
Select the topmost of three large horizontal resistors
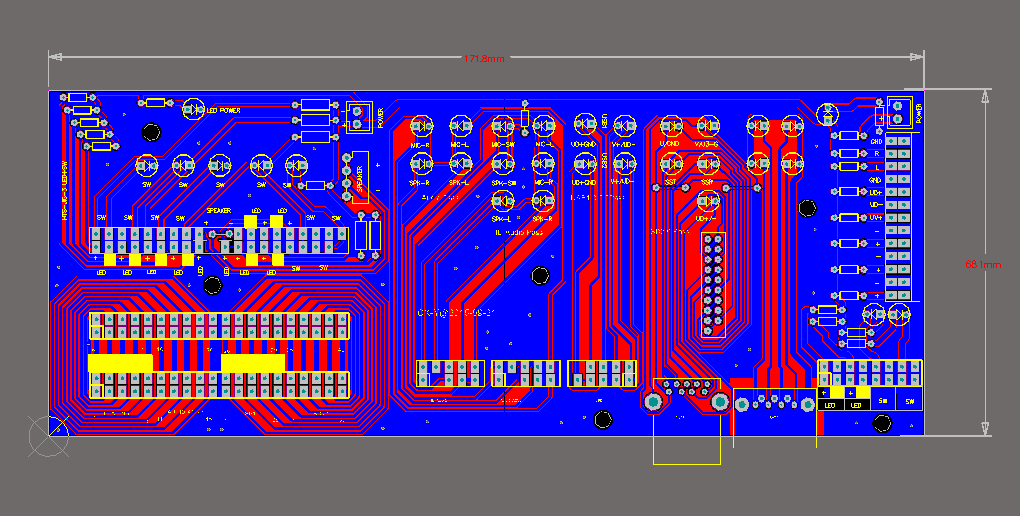click(315, 104)
